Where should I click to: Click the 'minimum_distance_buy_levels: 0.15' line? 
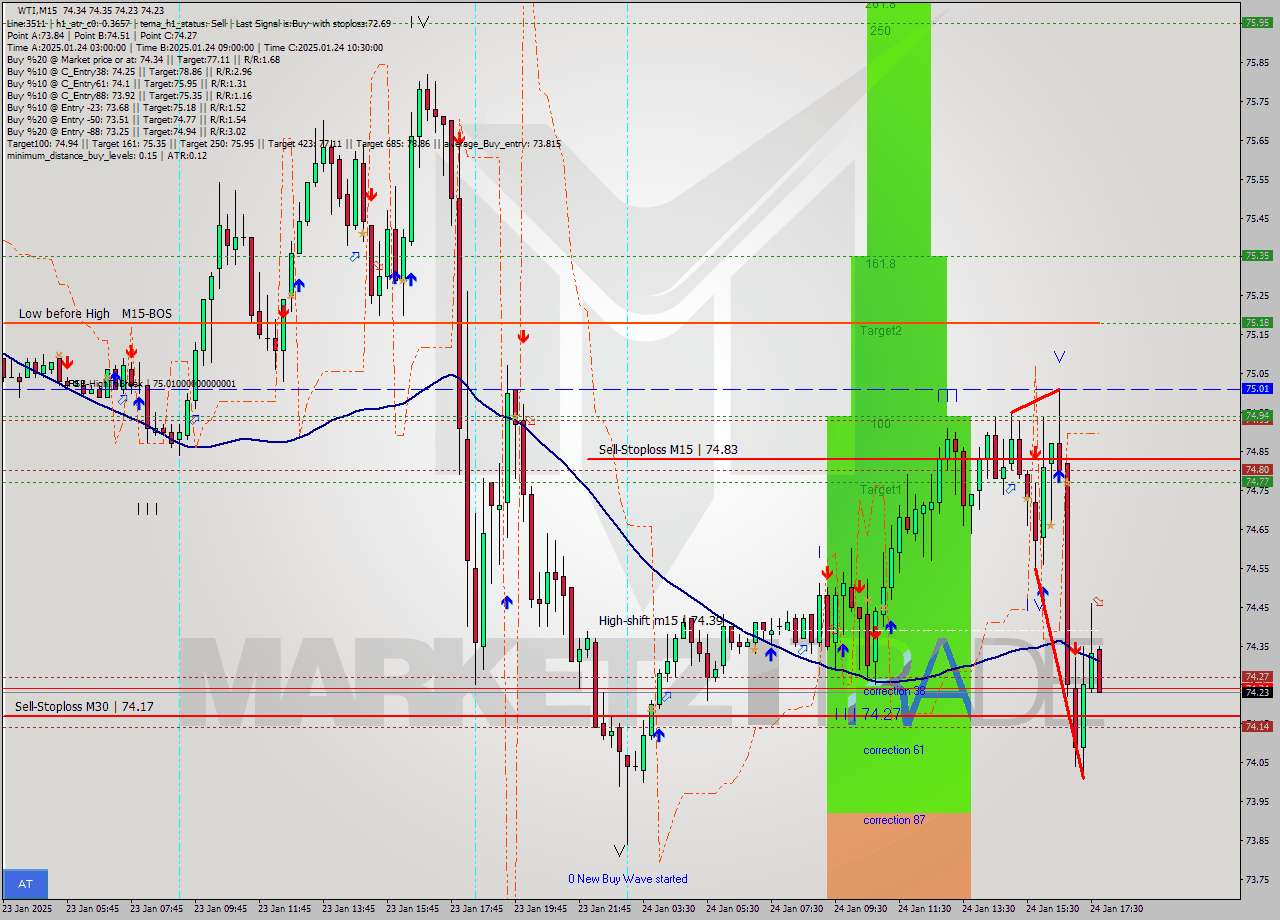tap(107, 155)
